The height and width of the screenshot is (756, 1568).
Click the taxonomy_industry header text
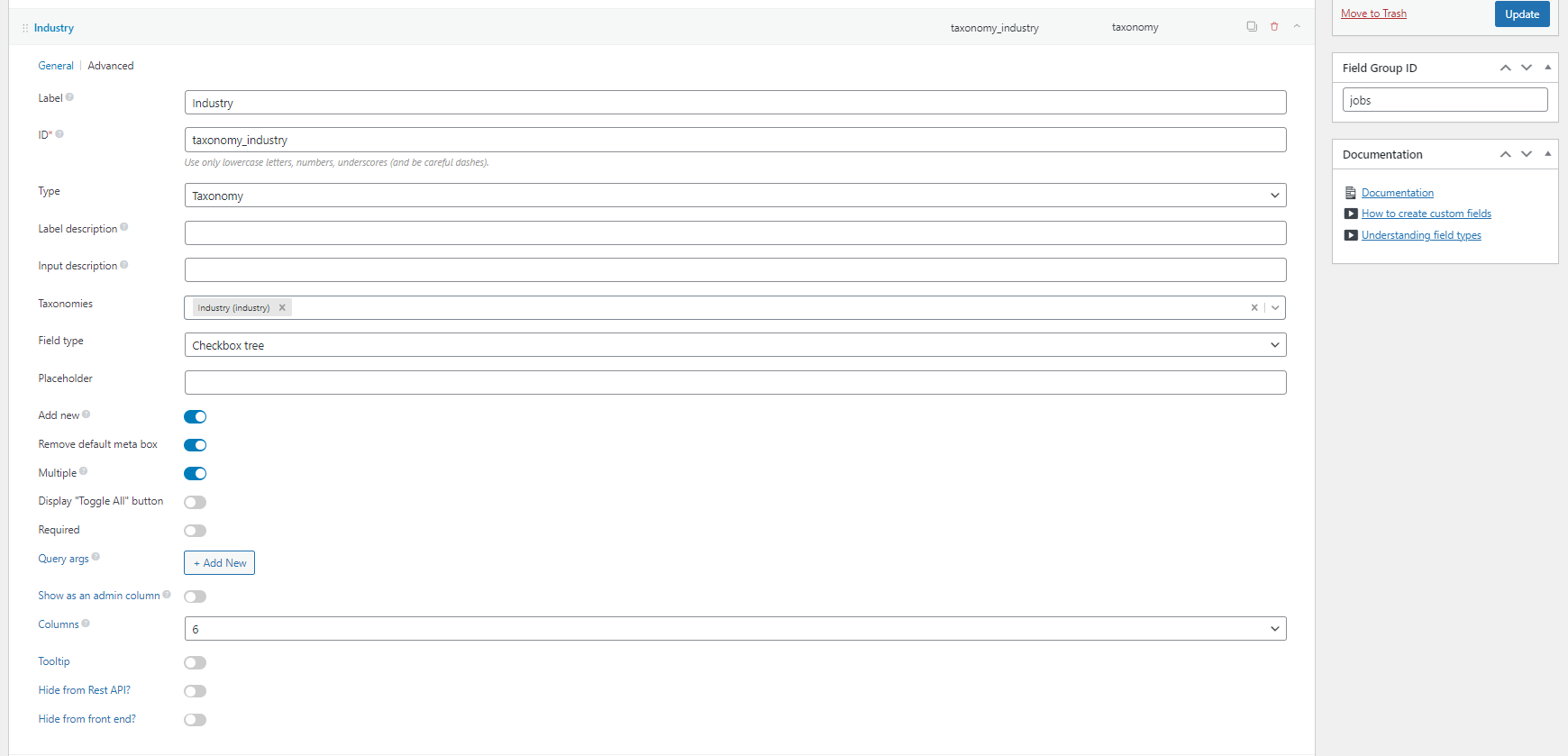coord(995,28)
